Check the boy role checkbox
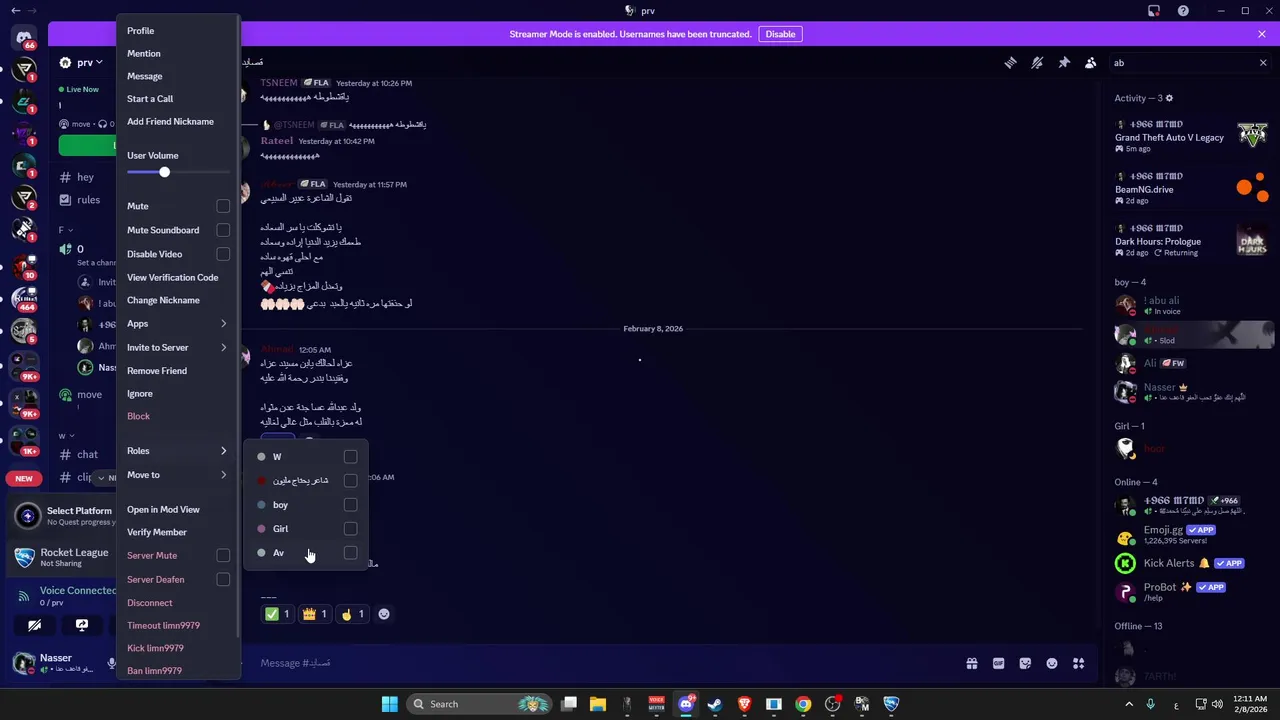Viewport: 1280px width, 720px height. [x=350, y=505]
